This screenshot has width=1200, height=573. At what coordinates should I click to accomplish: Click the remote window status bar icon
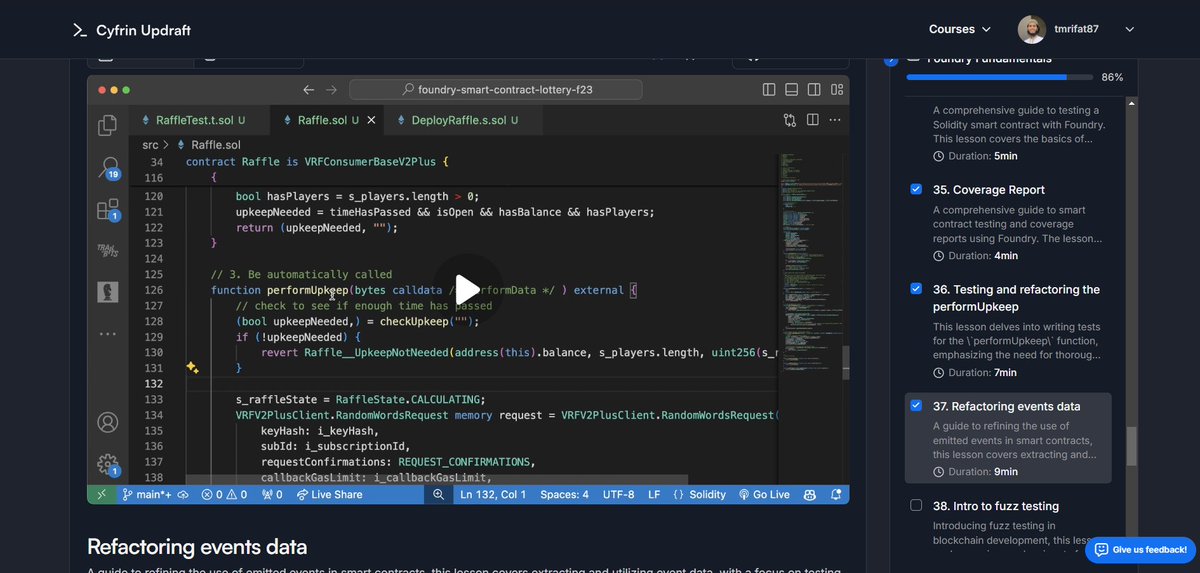(101, 494)
